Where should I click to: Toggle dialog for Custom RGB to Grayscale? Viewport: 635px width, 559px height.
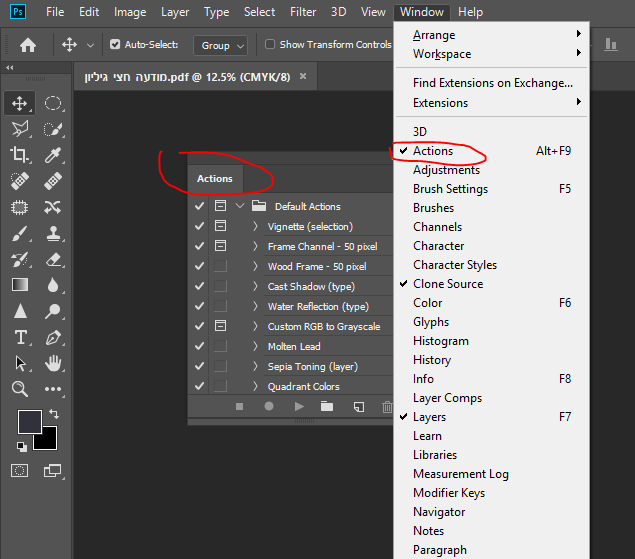tap(220, 326)
